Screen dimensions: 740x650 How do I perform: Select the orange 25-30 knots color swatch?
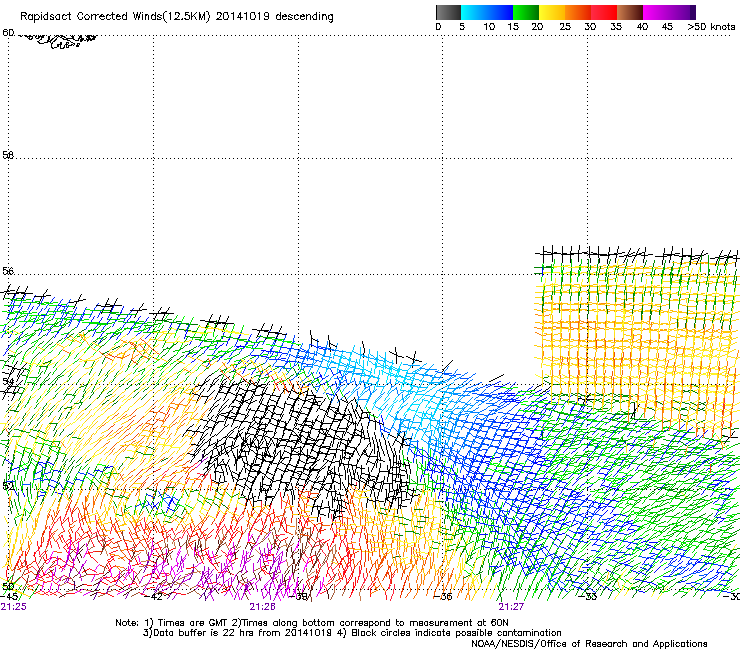click(x=578, y=12)
